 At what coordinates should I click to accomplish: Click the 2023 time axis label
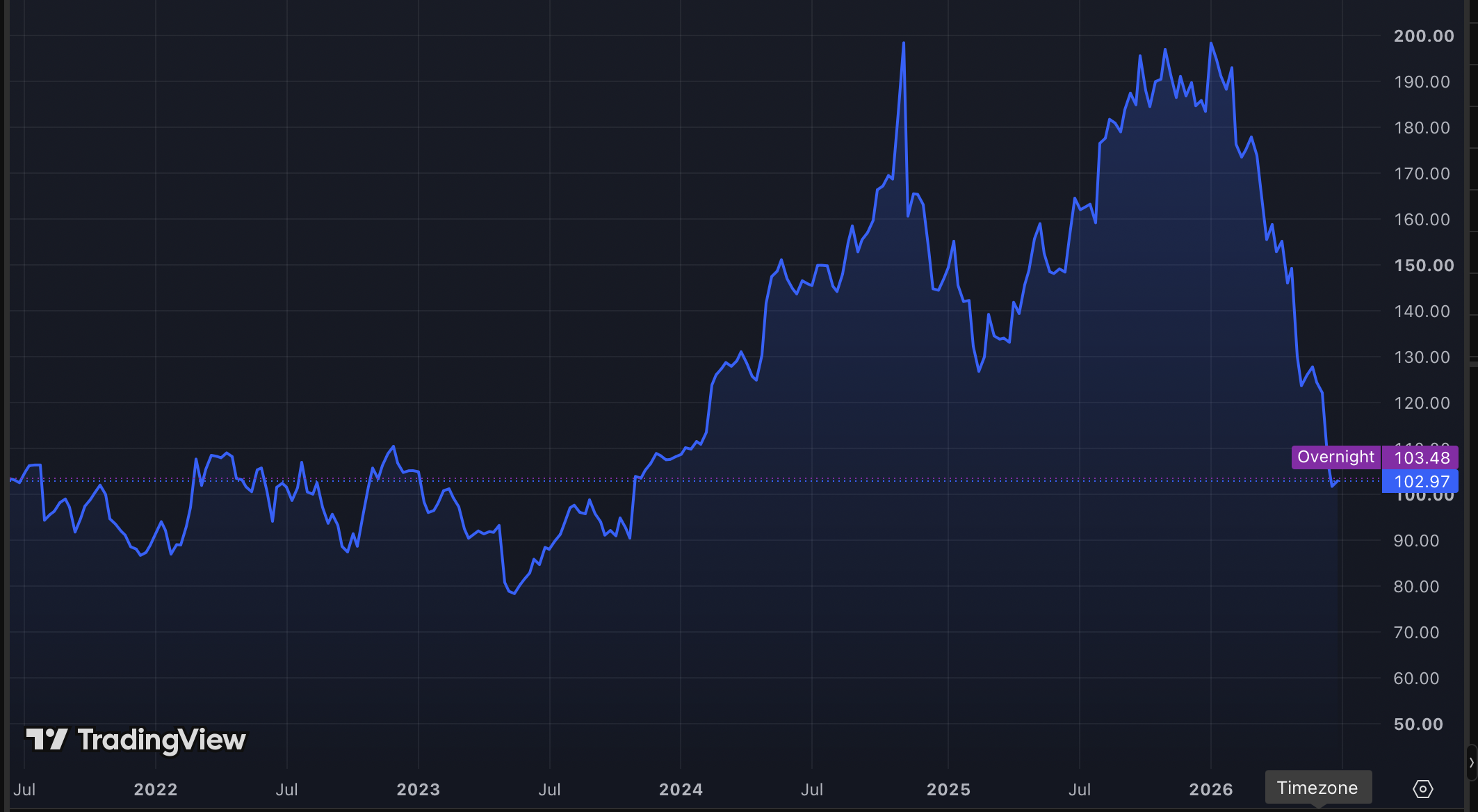(419, 790)
